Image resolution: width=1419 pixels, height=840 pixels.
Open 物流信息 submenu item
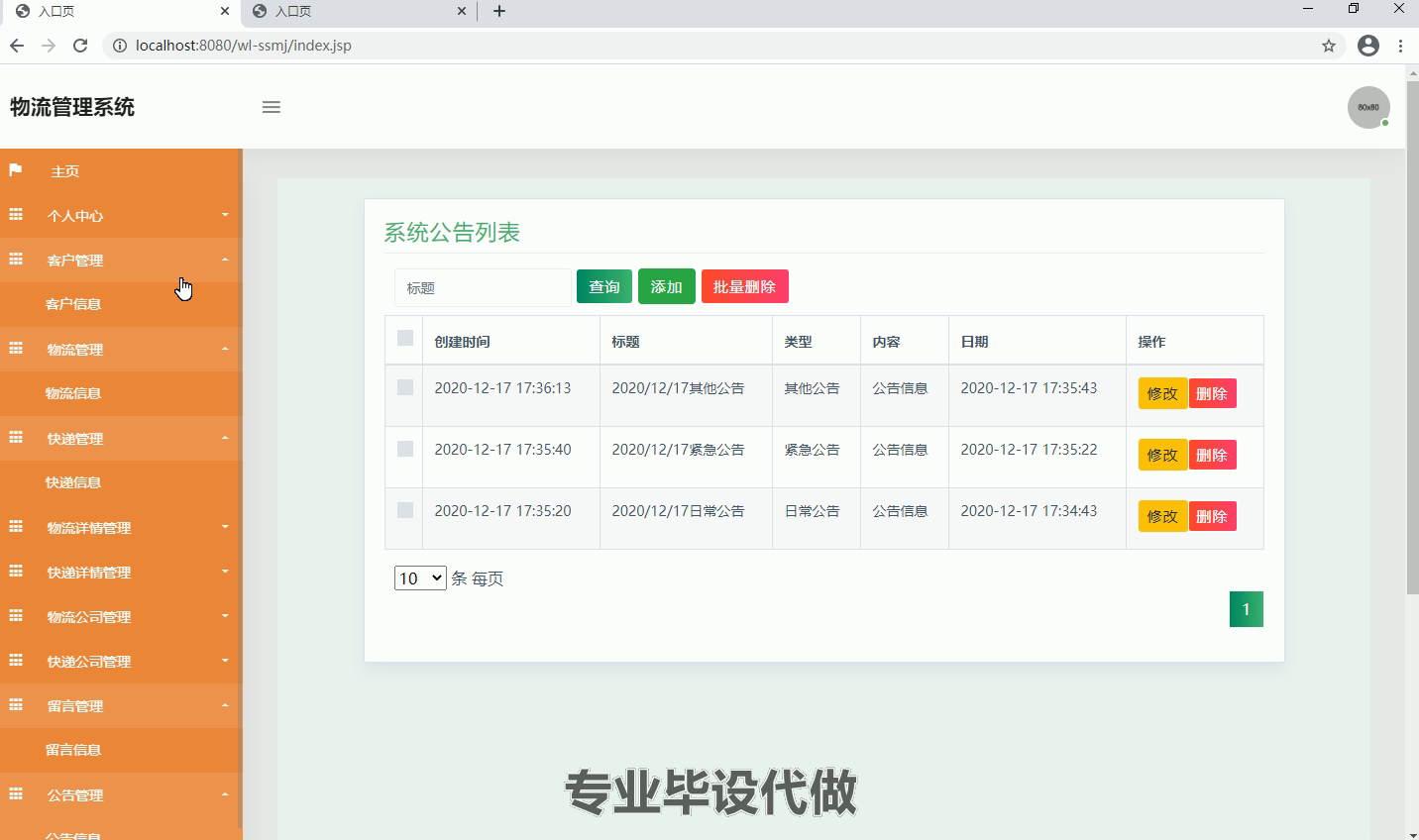click(73, 393)
